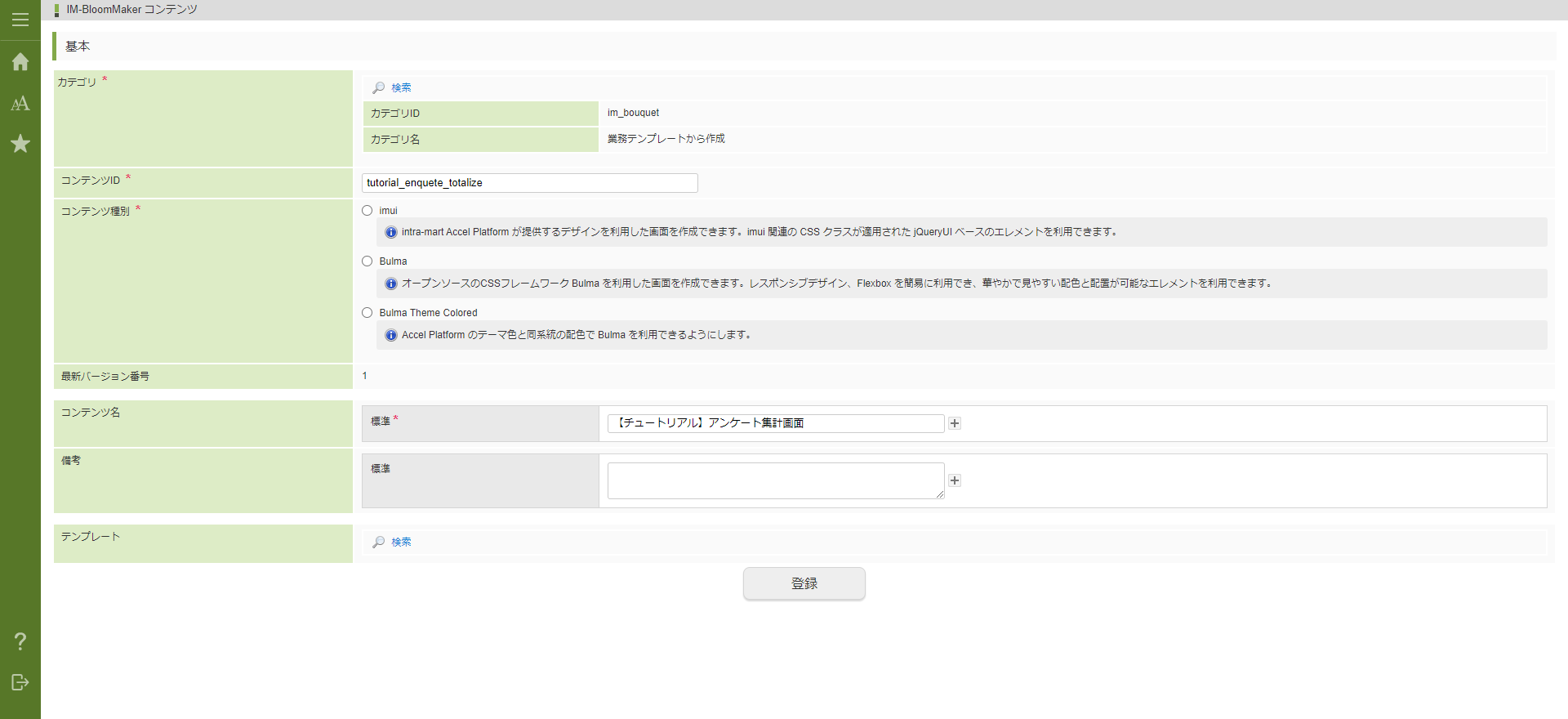The image size is (1568, 719).
Task: Click the Bulma Theme Colored label text
Action: (x=428, y=313)
